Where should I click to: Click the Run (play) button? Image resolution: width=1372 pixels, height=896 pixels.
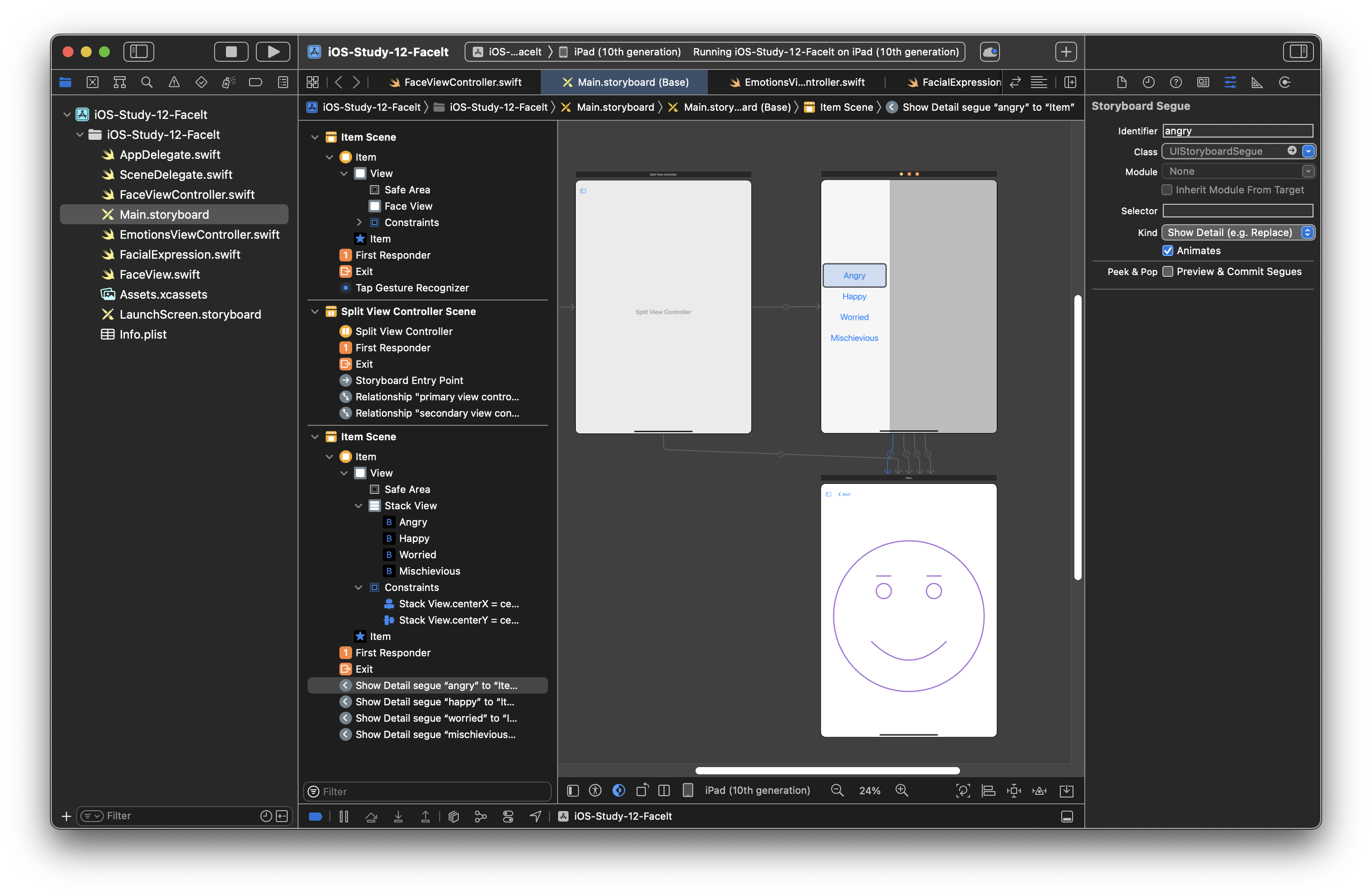click(x=273, y=52)
